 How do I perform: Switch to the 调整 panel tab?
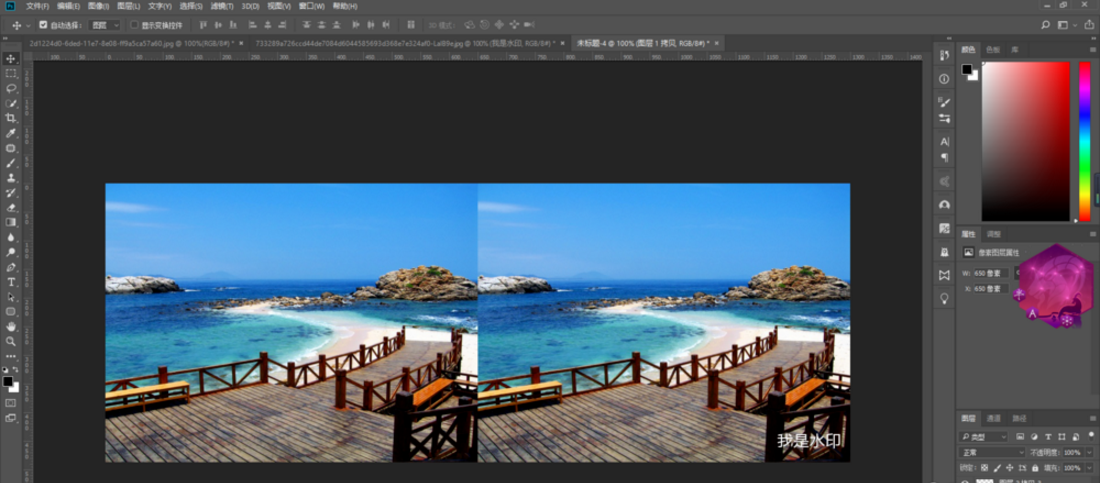993,233
